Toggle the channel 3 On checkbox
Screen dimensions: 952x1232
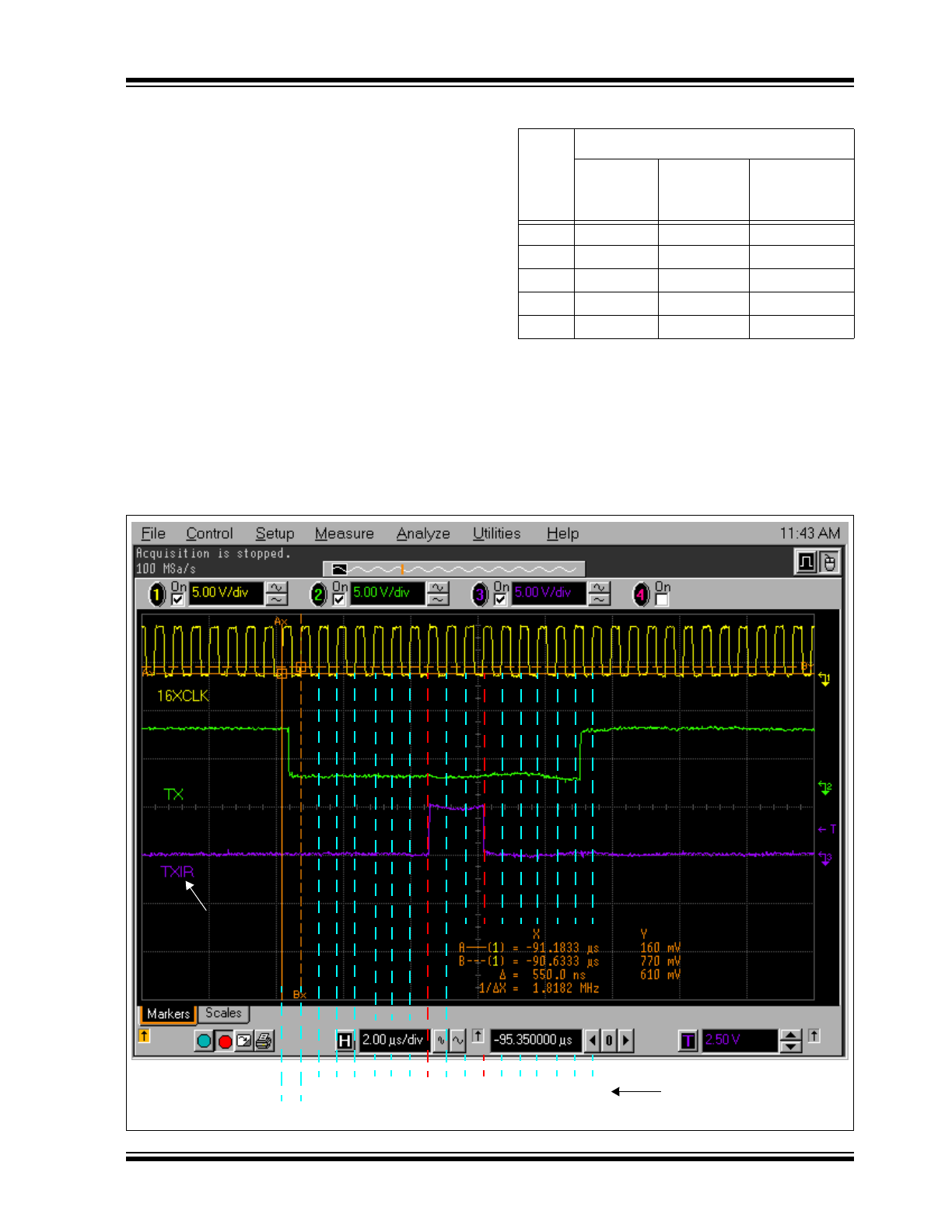(x=500, y=600)
